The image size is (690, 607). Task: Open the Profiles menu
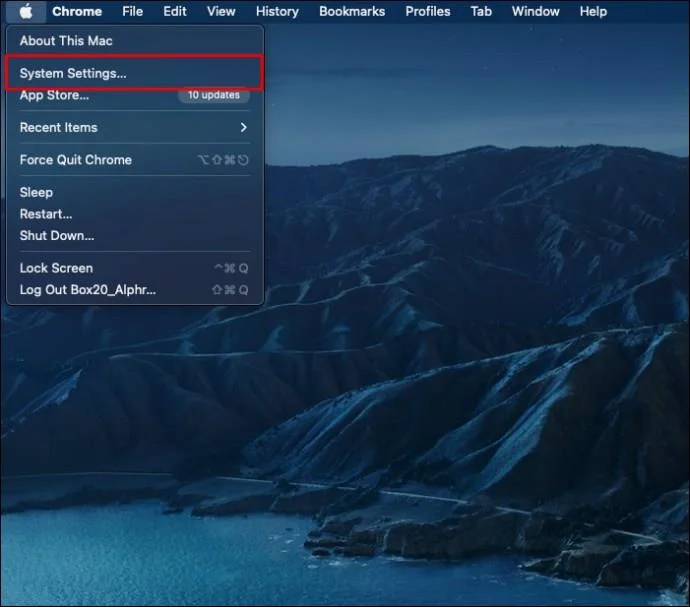point(428,11)
